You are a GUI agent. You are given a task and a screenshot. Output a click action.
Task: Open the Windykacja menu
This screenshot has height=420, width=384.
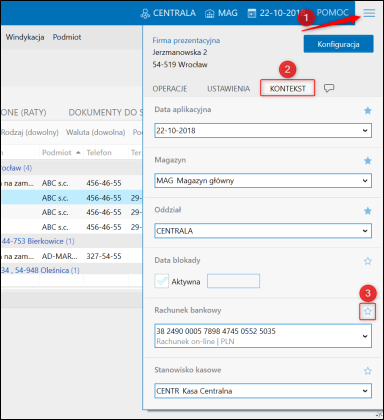pyautogui.click(x=25, y=37)
